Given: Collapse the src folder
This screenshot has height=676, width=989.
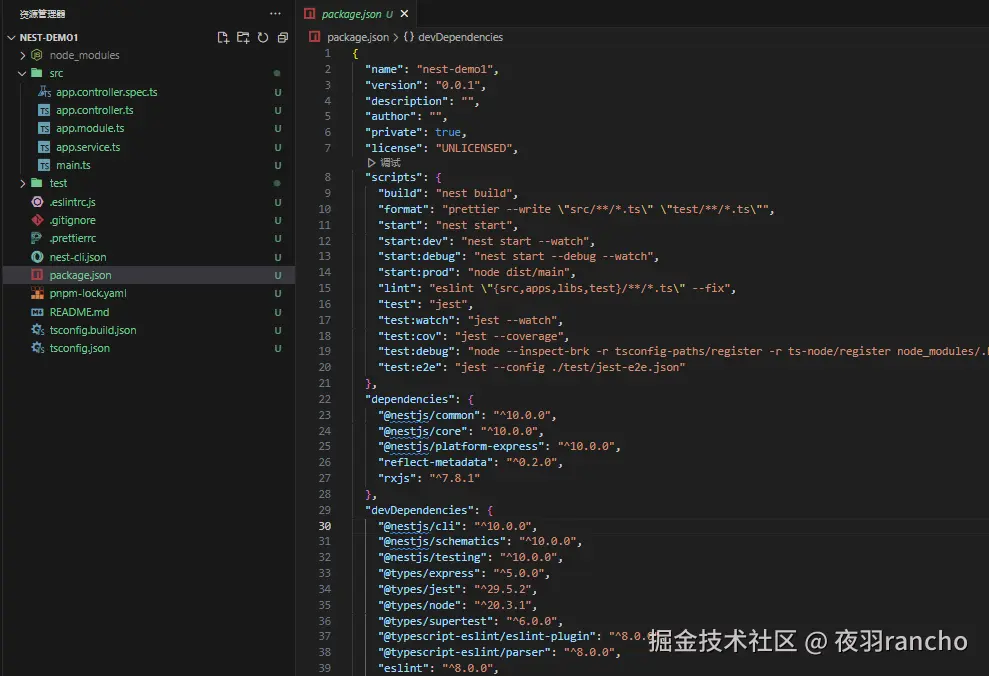Looking at the screenshot, I should coord(22,74).
